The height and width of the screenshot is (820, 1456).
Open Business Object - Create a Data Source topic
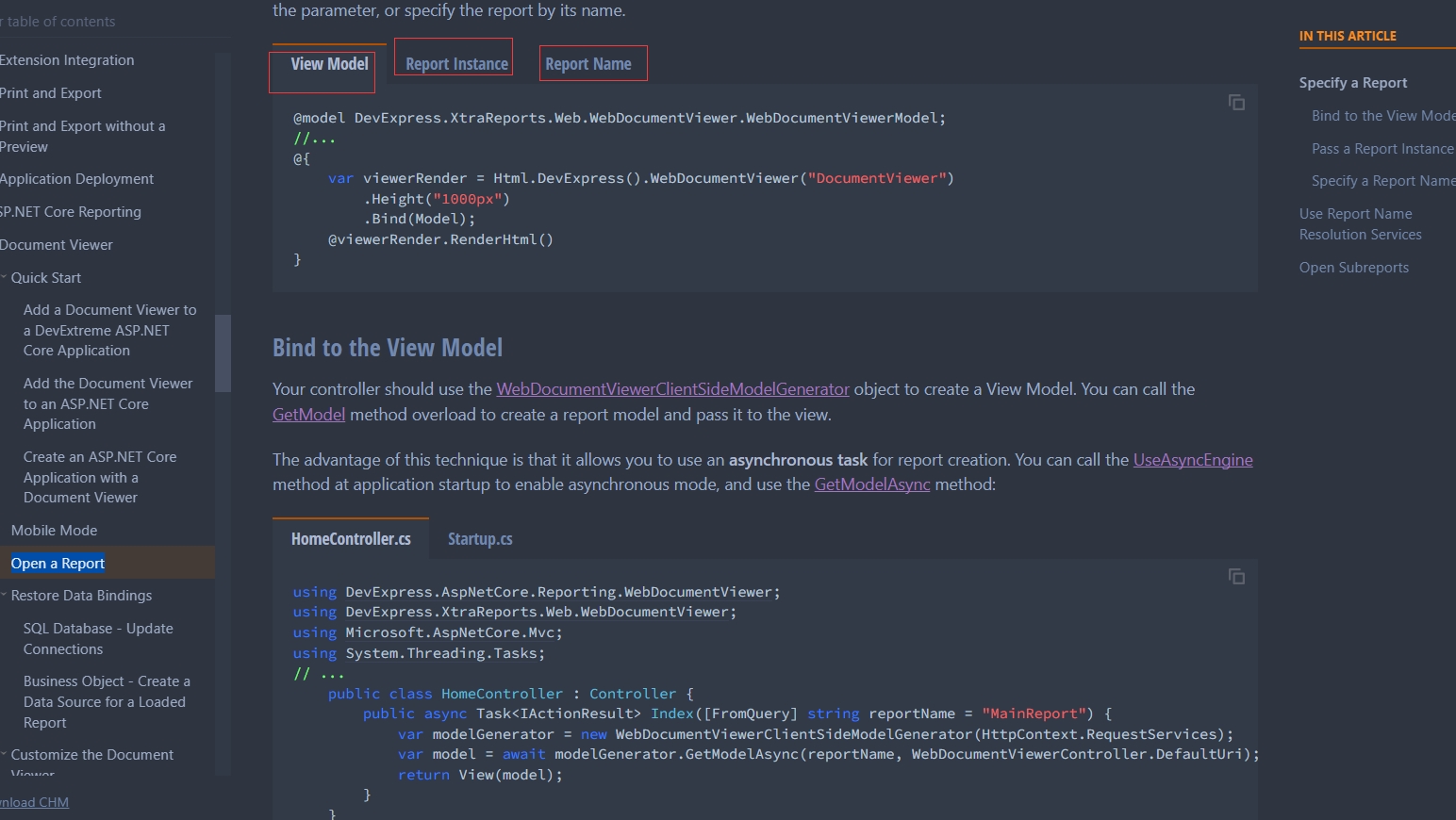click(x=107, y=702)
